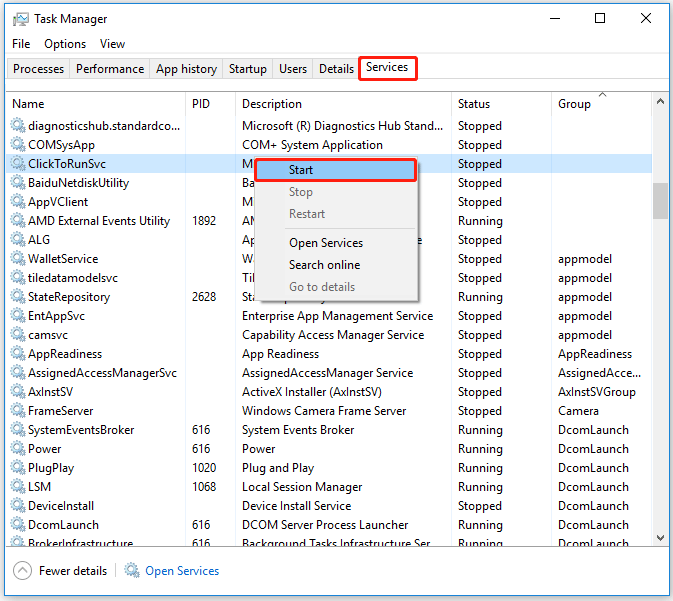Click the vertical scrollbar thumb
673x601 pixels.
tap(660, 201)
